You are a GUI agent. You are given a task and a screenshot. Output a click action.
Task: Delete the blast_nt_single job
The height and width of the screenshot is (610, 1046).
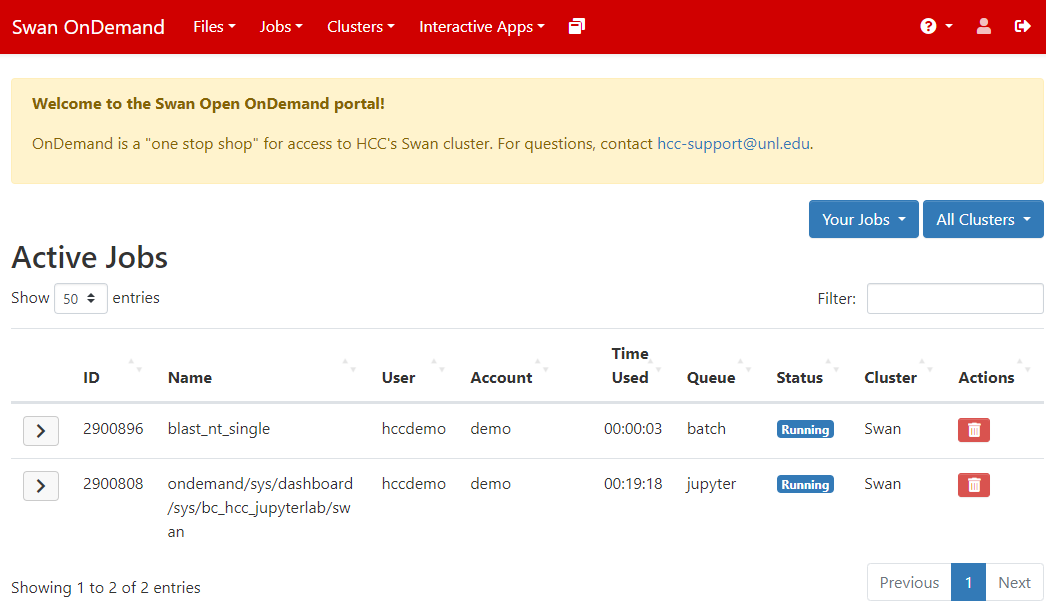coord(973,430)
